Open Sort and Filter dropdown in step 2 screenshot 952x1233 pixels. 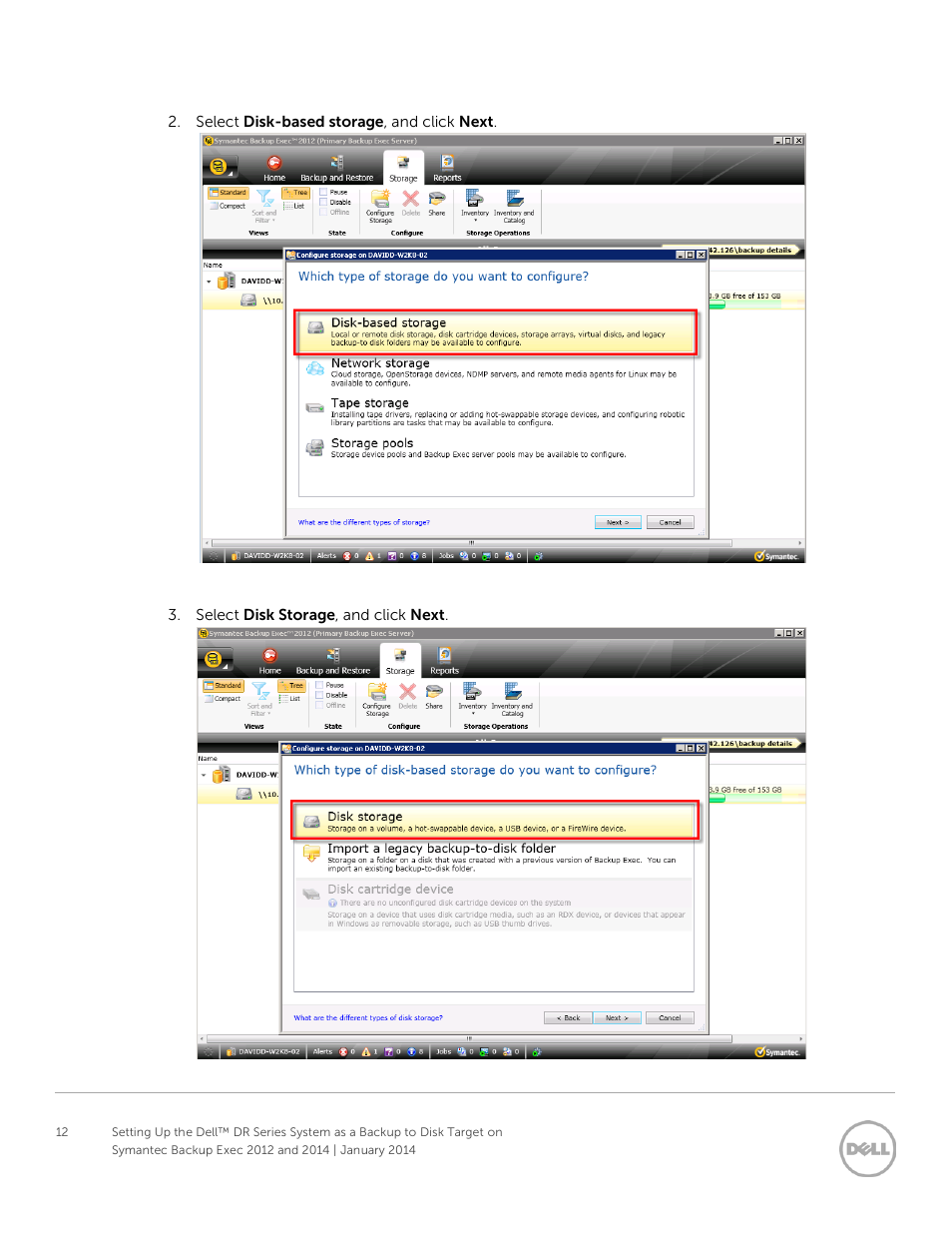pos(264,207)
